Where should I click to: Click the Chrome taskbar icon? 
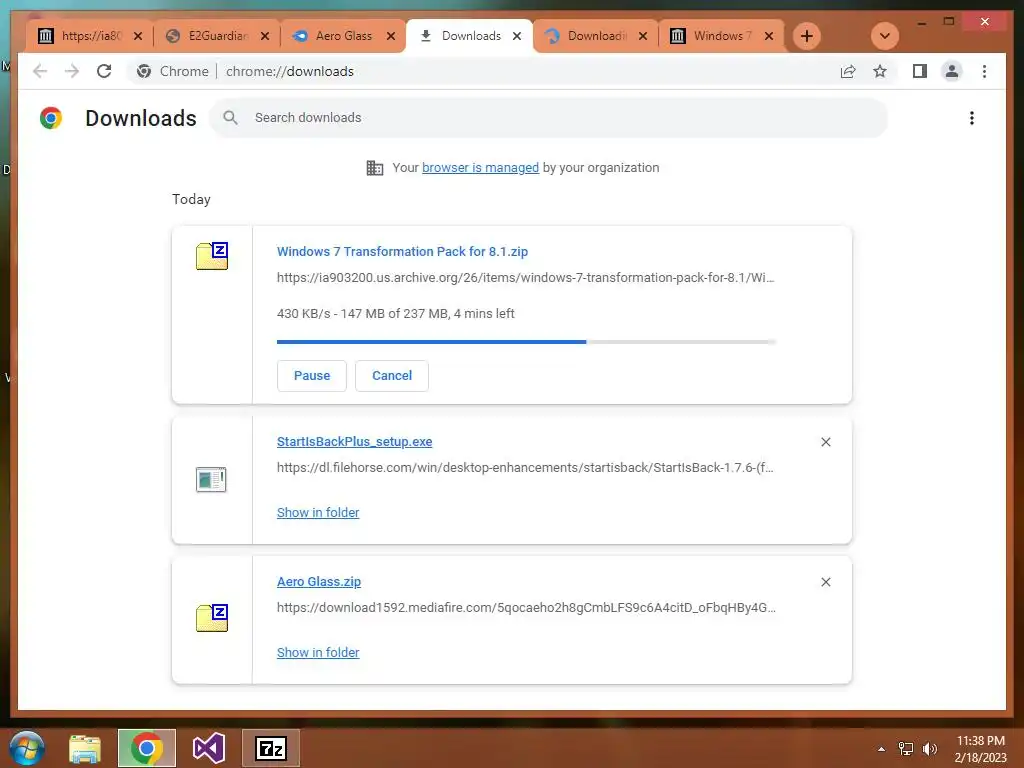pyautogui.click(x=147, y=748)
